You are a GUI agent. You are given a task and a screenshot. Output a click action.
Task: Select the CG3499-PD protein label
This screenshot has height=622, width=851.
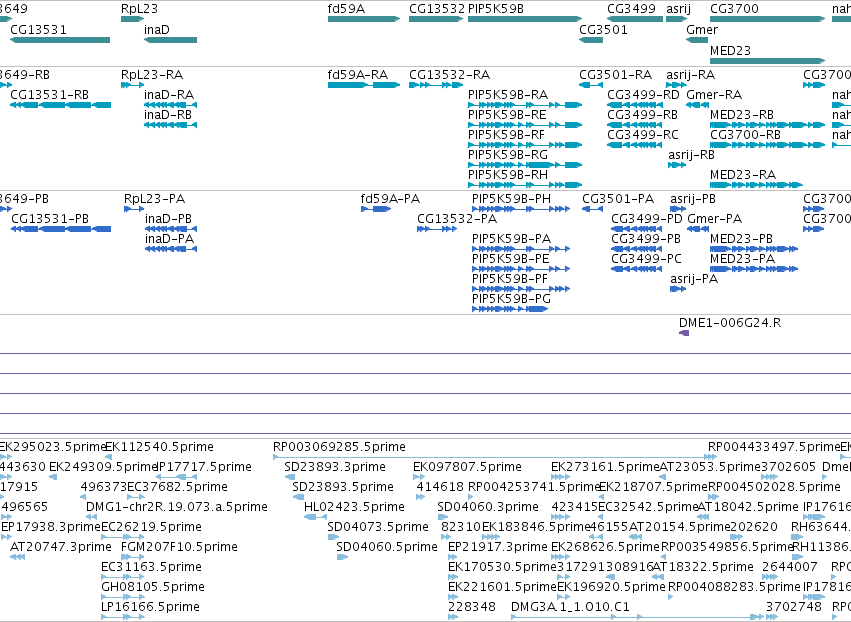[647, 219]
